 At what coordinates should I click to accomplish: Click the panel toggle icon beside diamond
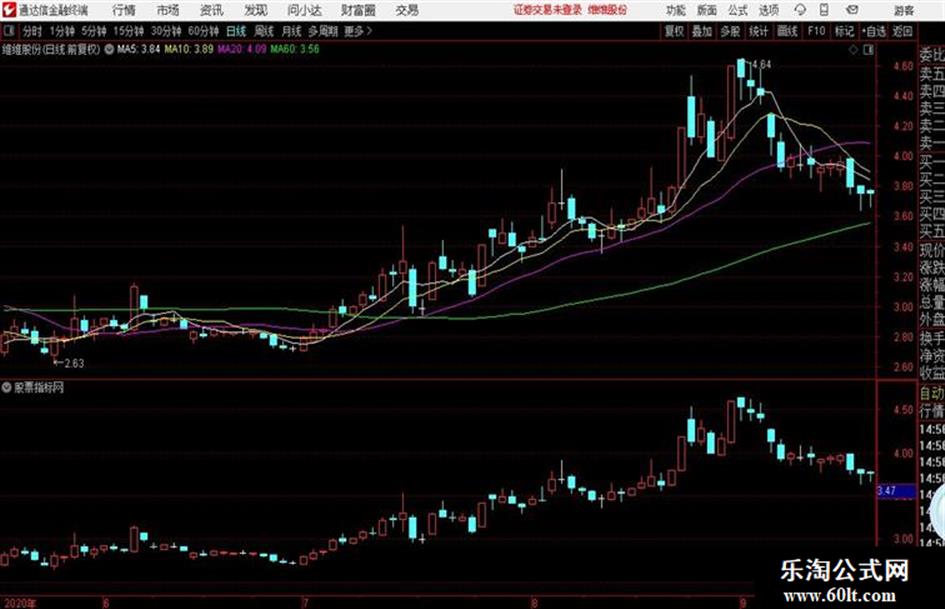868,50
